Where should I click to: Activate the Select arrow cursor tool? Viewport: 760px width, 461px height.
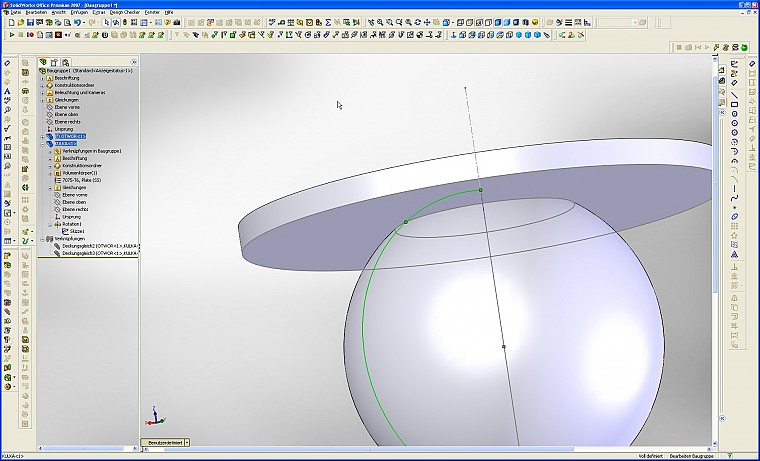[106, 22]
